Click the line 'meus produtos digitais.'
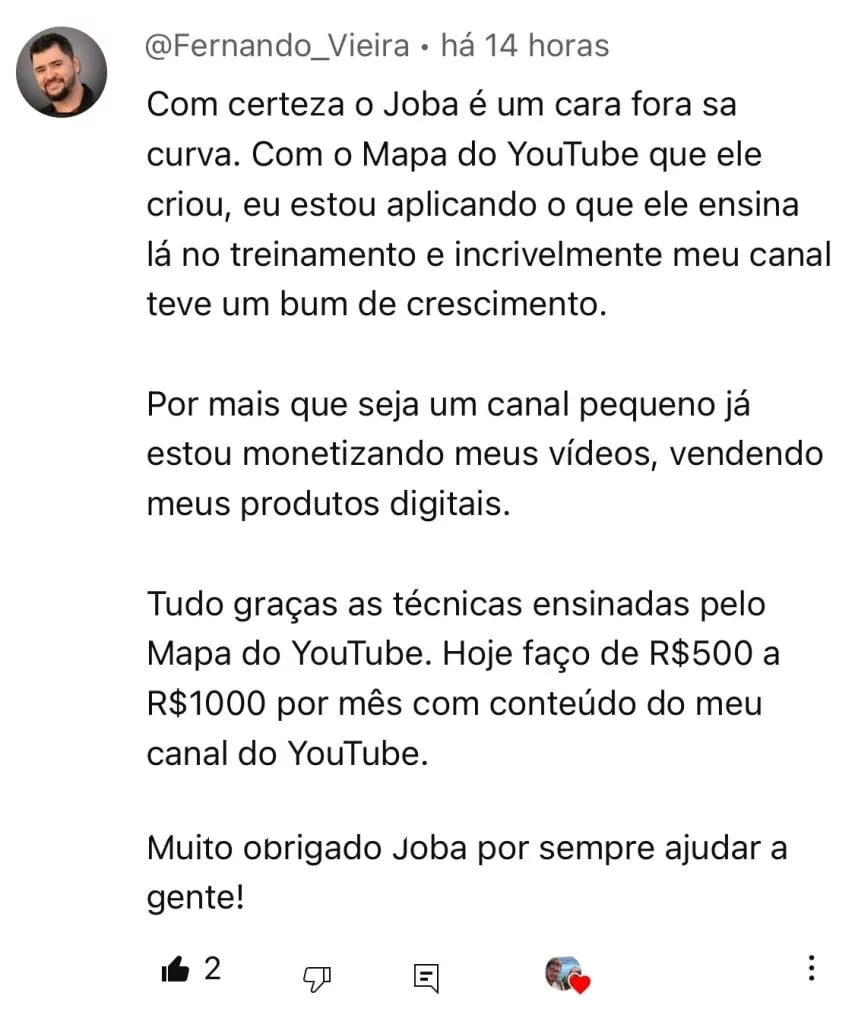Viewport: 855px width, 1021px height. pyautogui.click(x=328, y=505)
